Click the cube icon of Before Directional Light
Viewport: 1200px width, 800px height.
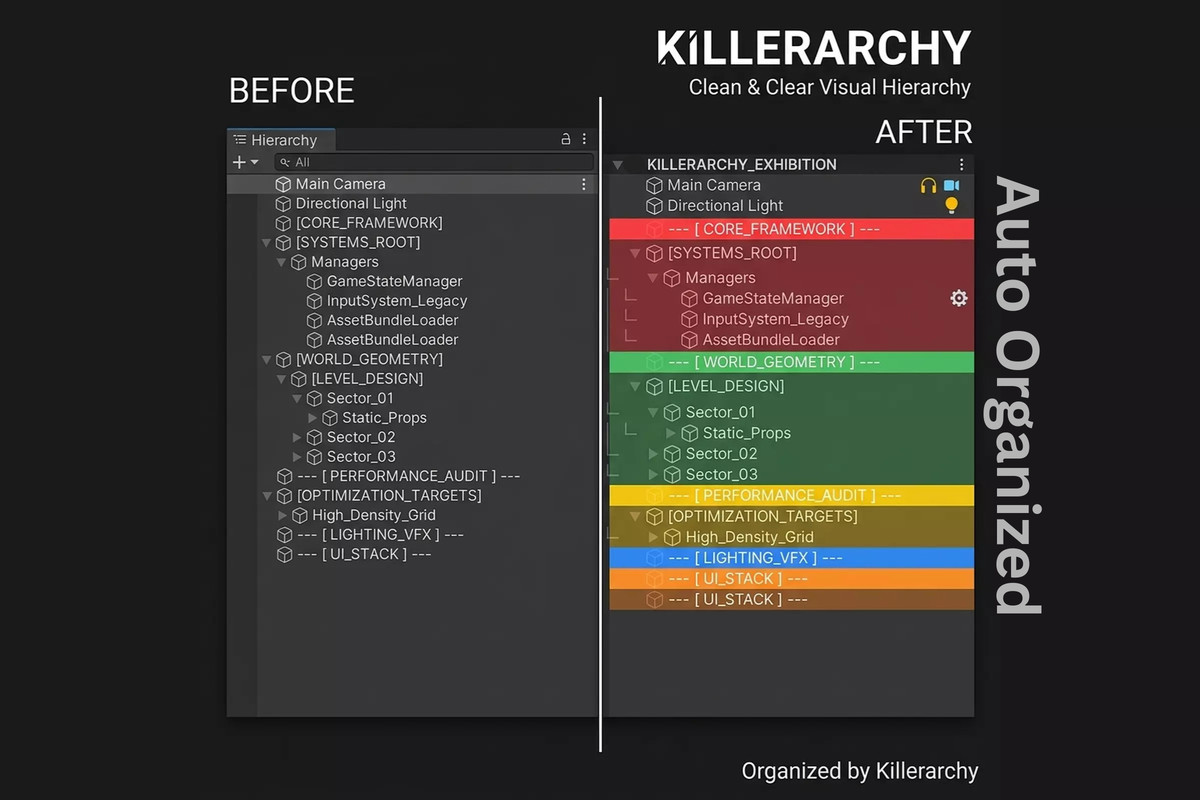tap(283, 203)
